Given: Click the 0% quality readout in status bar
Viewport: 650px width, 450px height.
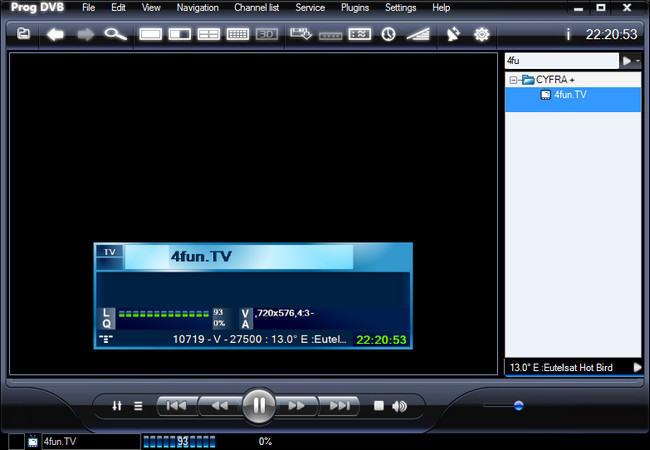Looking at the screenshot, I should (265, 442).
